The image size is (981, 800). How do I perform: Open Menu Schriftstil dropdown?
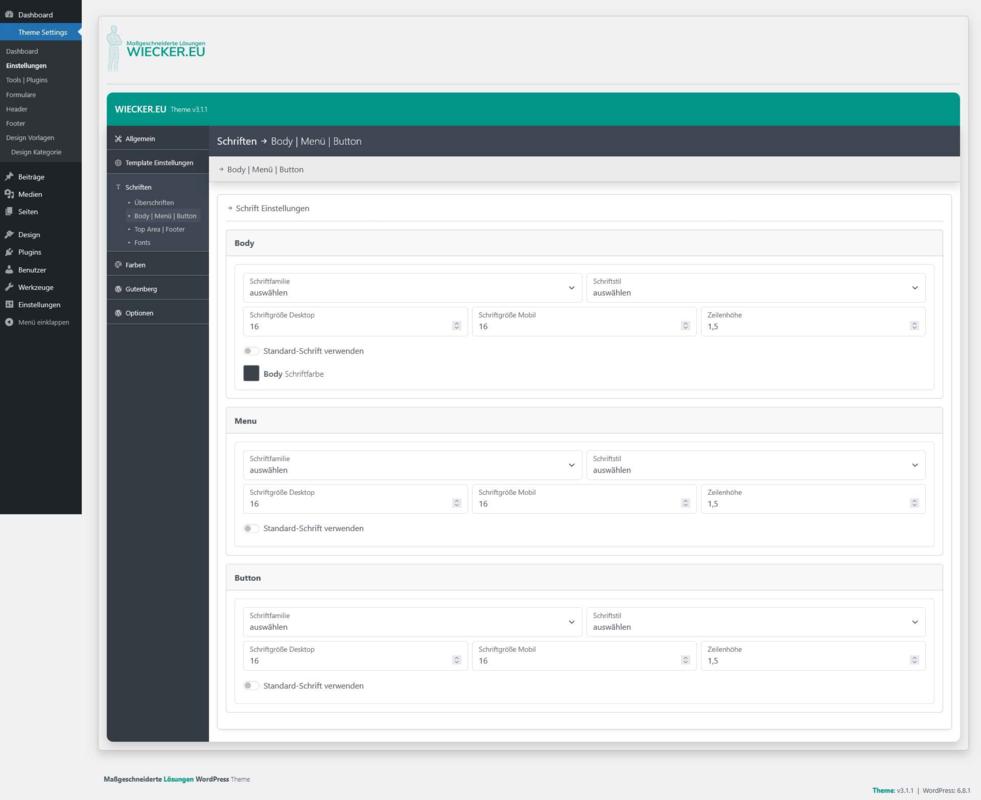[x=756, y=465]
